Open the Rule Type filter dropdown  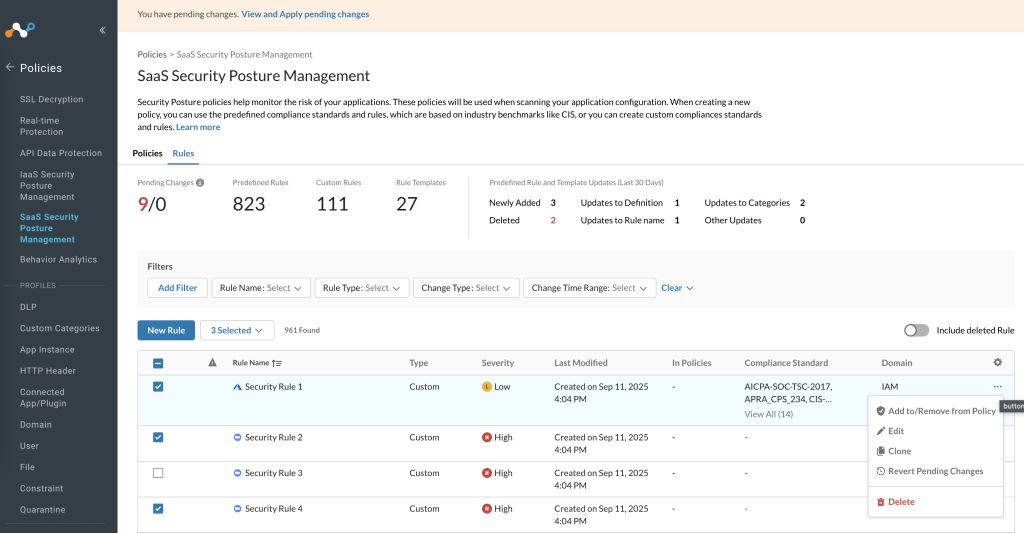[362, 288]
